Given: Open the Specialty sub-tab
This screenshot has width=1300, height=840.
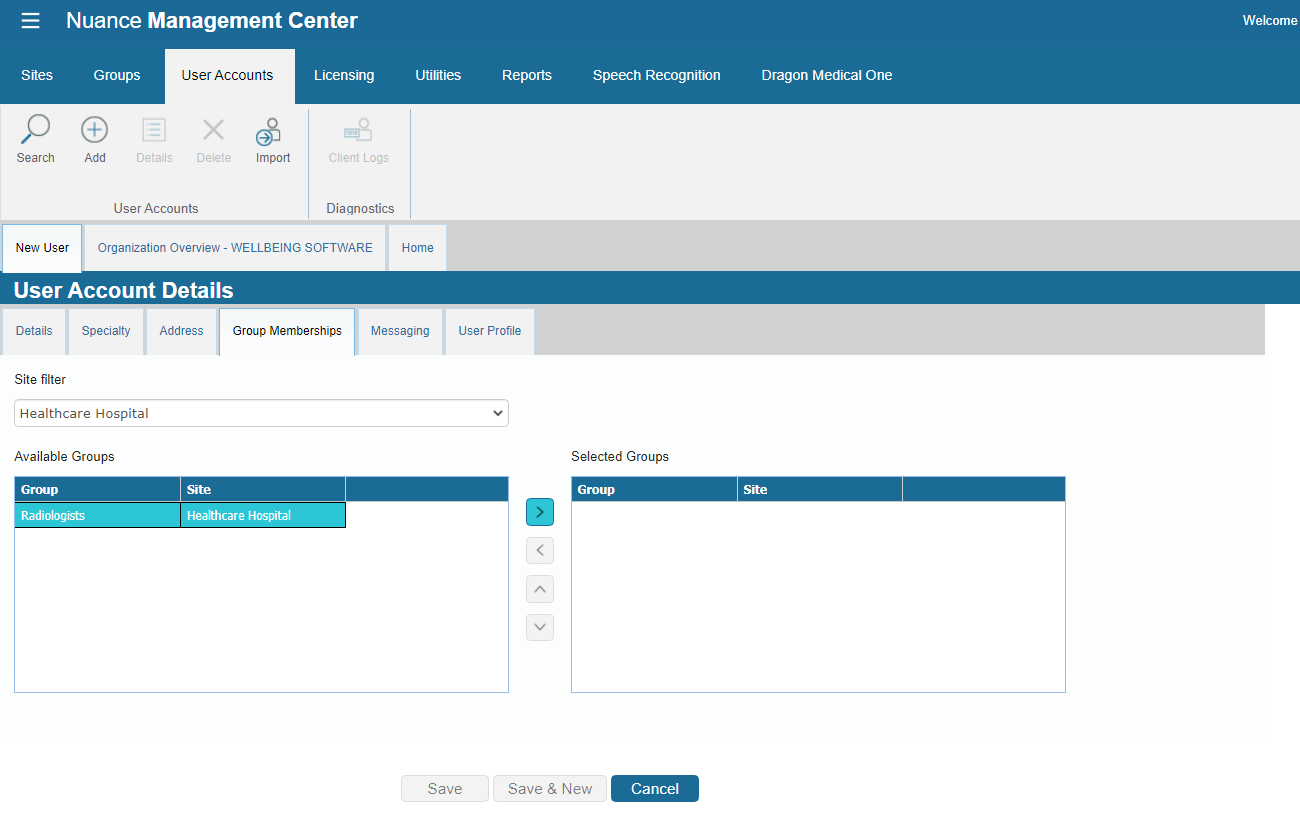Looking at the screenshot, I should click(106, 331).
